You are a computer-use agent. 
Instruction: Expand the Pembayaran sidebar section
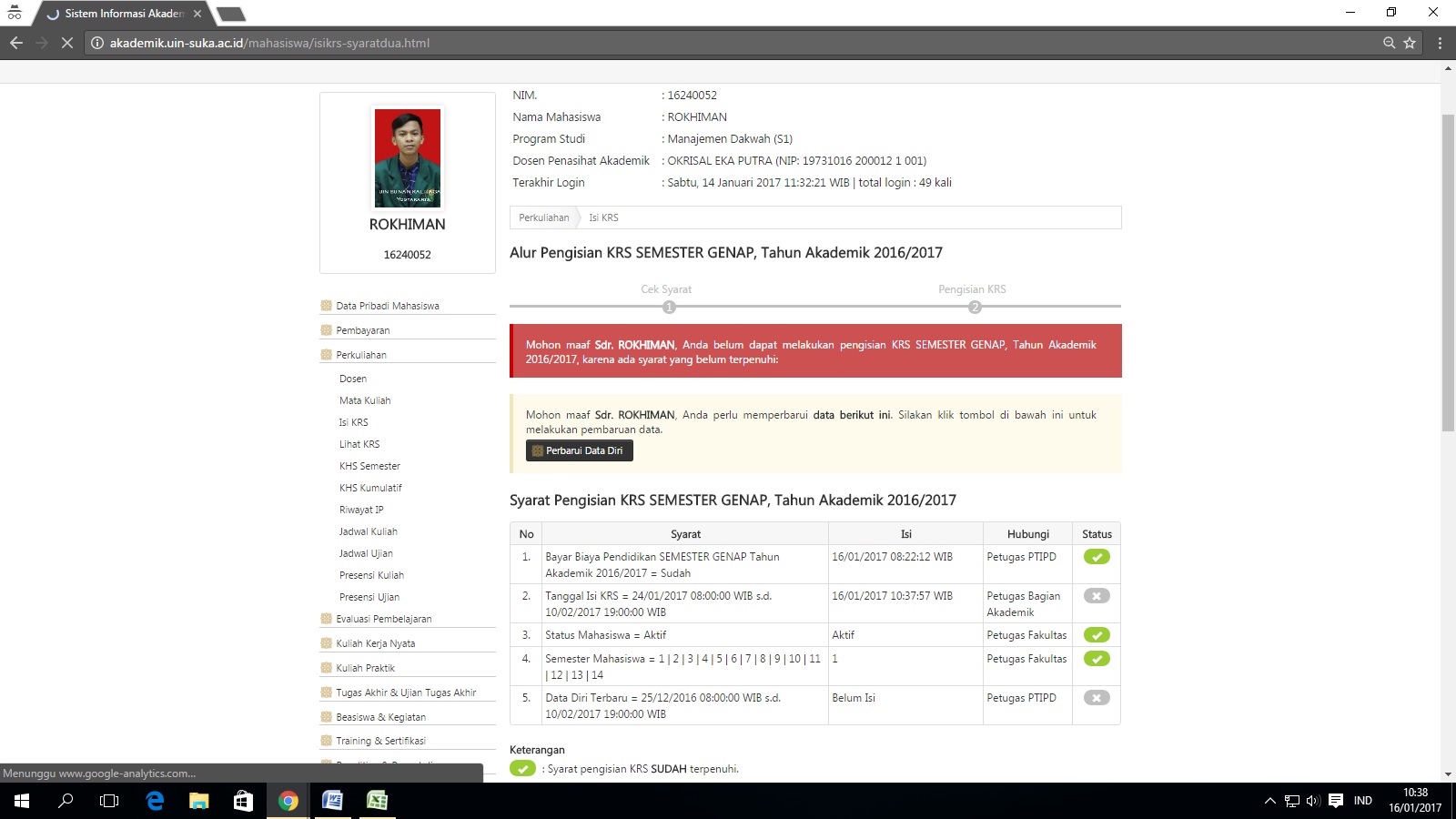362,330
